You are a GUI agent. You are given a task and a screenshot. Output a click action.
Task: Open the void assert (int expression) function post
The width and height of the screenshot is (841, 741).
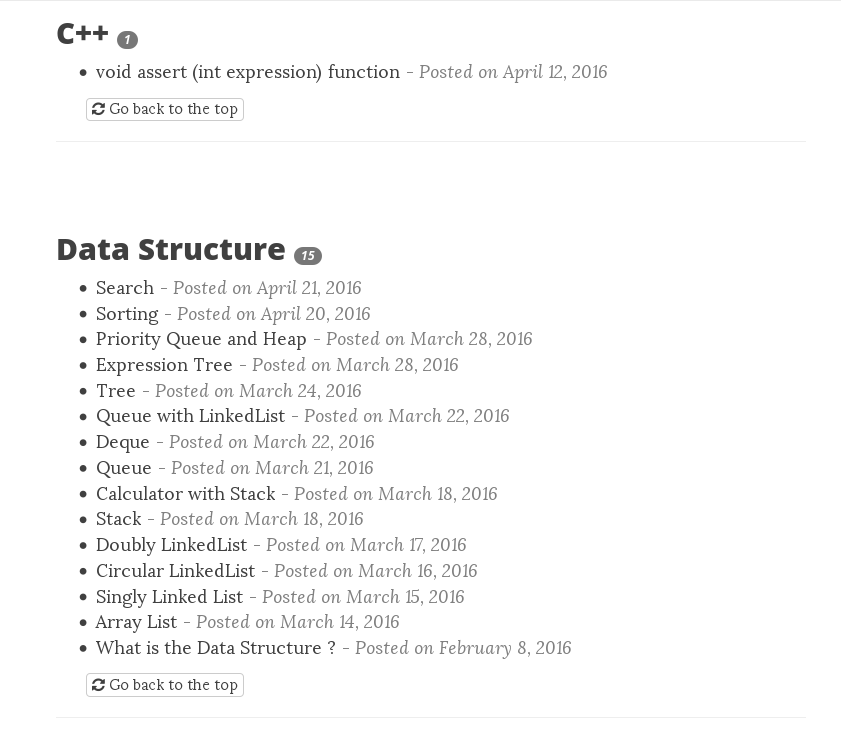pyautogui.click(x=248, y=72)
